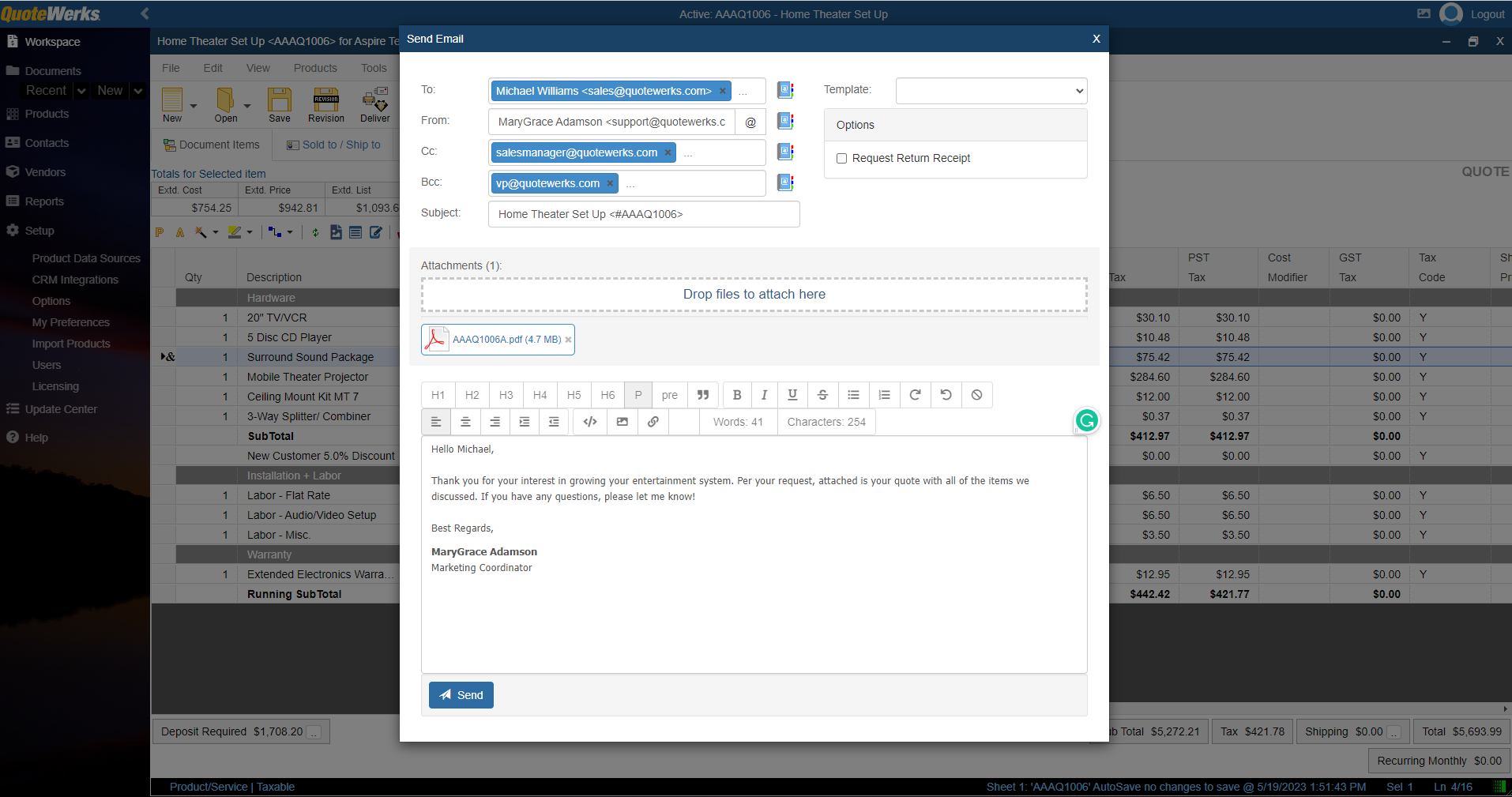1512x797 pixels.
Task: Click Deliver icon in QuoteWerks toolbar
Action: tap(375, 105)
